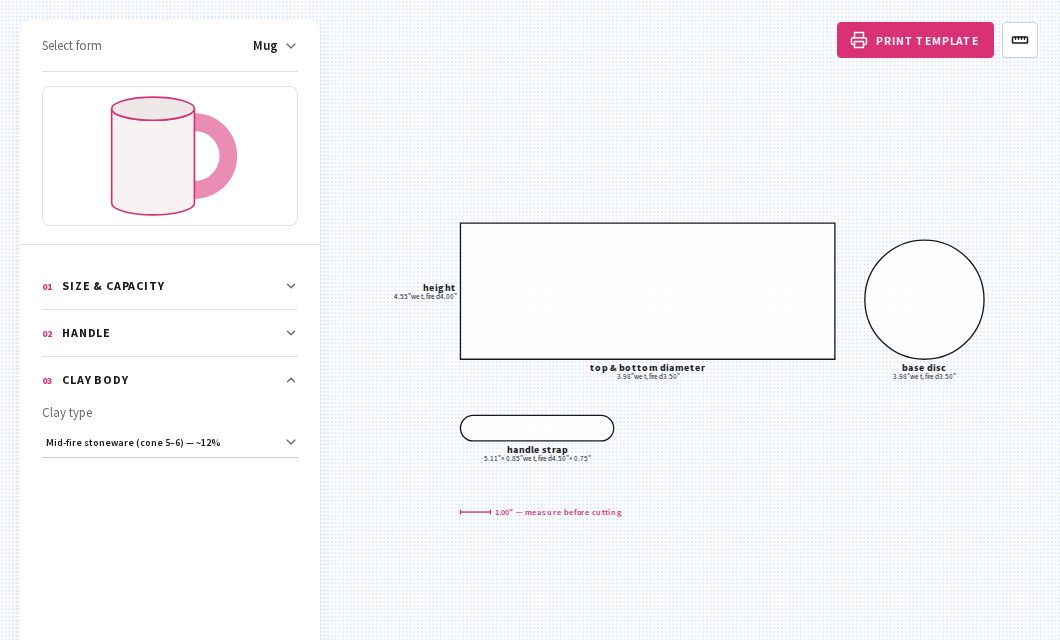Viewport: 1060px width, 640px height.
Task: Click the 4.55" wet dimension under height
Action: click(x=425, y=297)
